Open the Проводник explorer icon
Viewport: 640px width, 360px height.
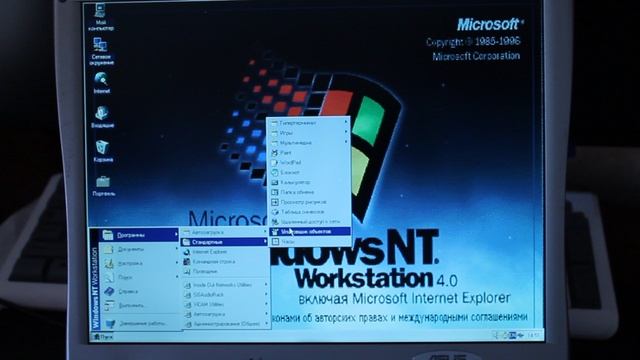pos(187,271)
